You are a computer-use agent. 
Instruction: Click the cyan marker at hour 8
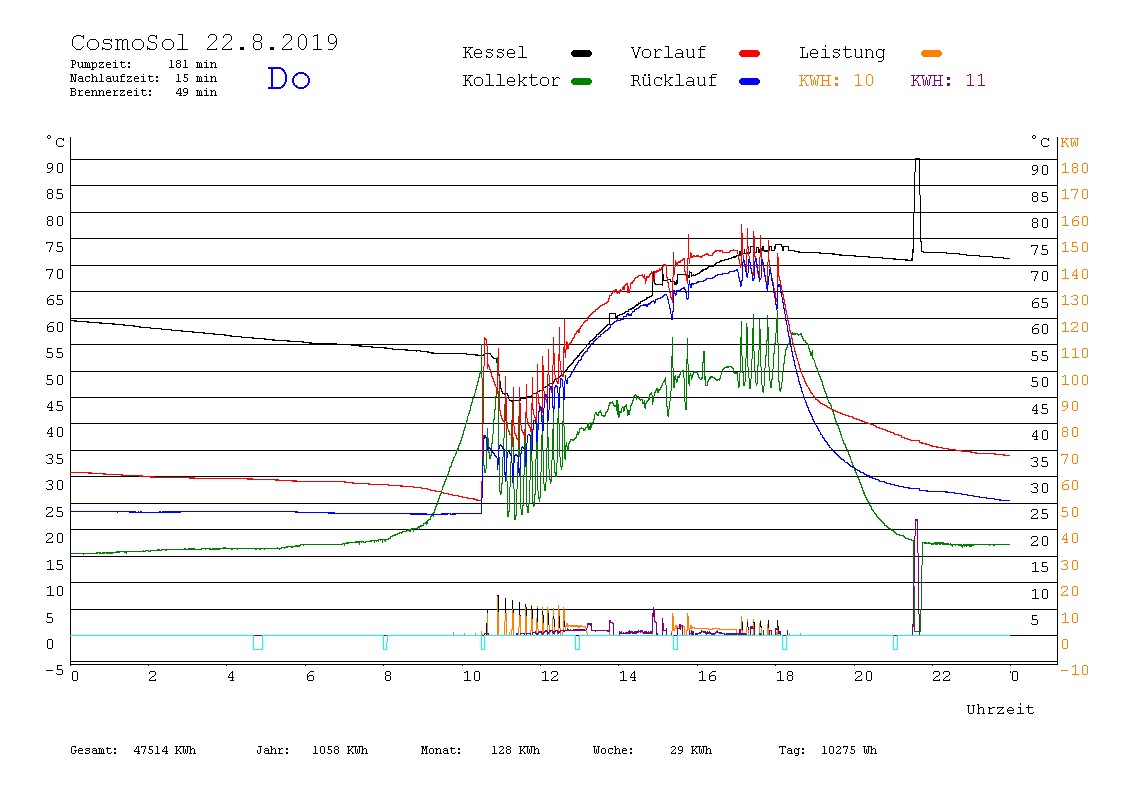385,642
